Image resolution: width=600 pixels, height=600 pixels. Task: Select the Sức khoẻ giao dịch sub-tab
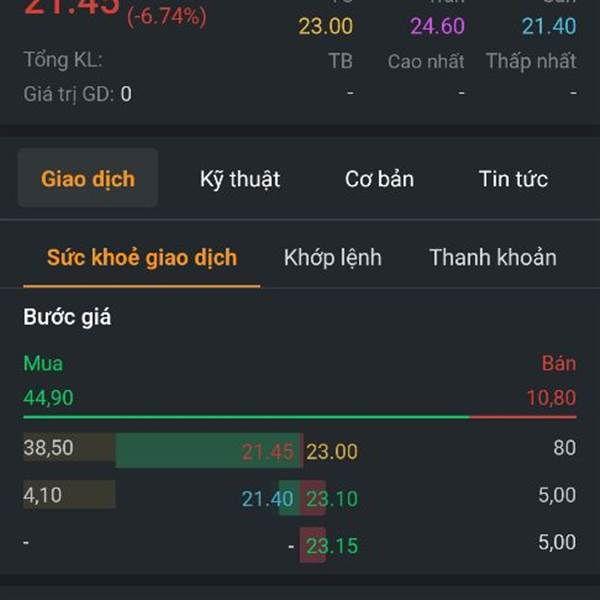coord(142,258)
